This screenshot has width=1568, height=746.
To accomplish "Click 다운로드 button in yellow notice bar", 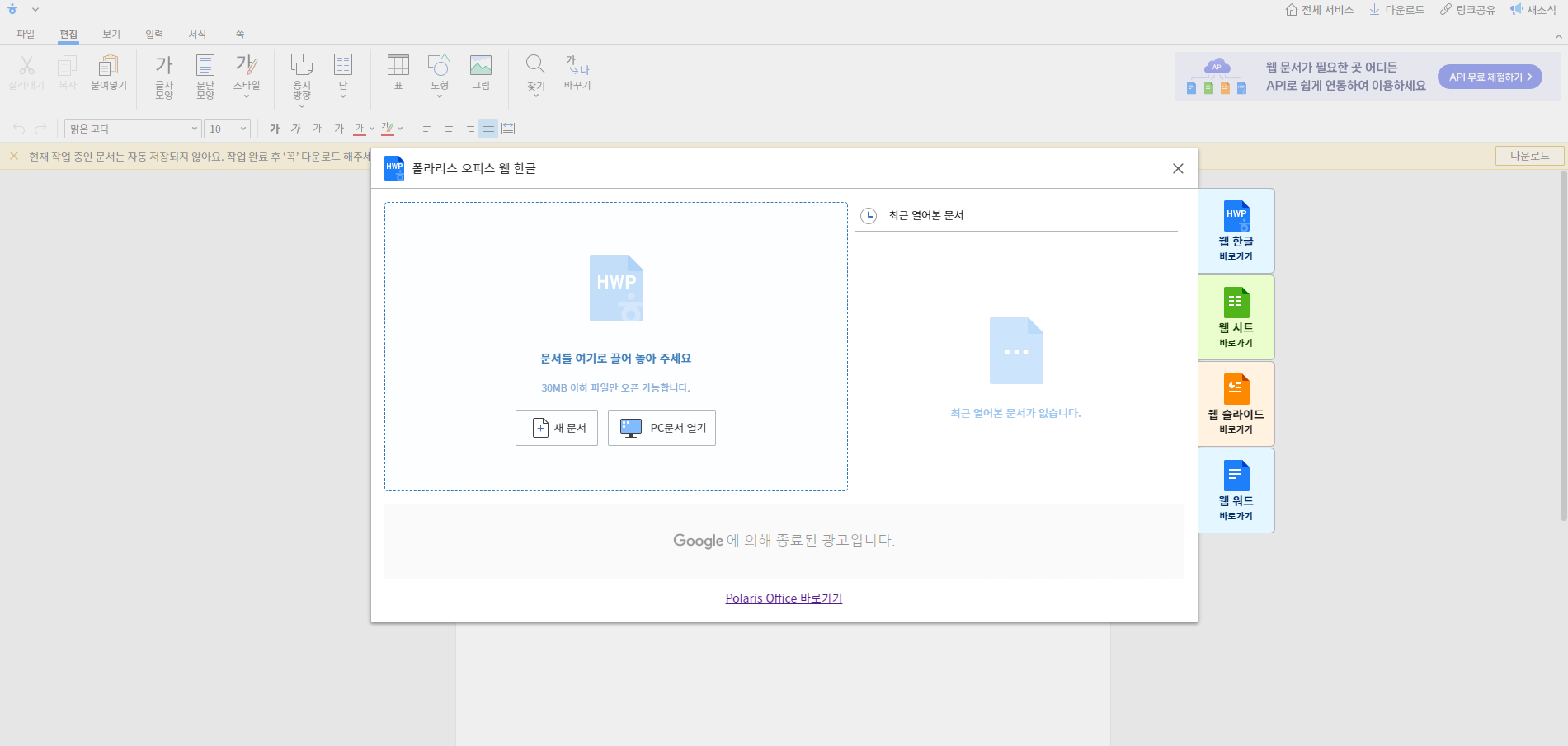I will [x=1530, y=156].
